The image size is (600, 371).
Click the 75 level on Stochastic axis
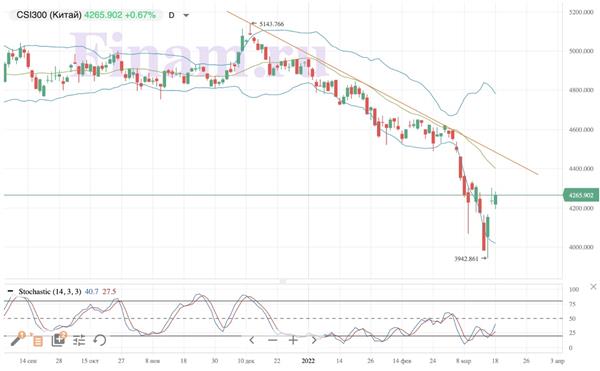(572, 304)
